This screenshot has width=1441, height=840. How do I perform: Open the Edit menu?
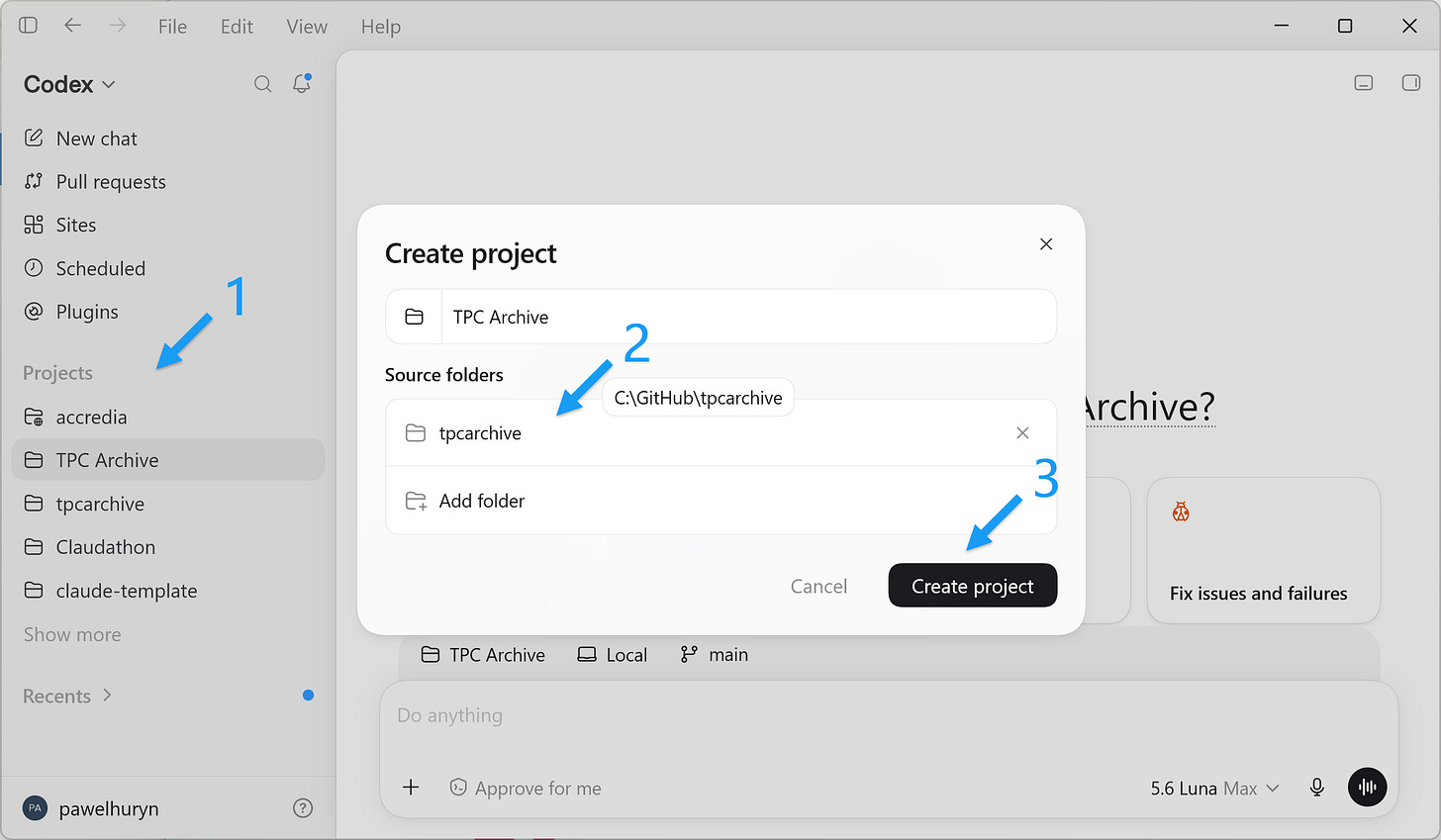point(237,27)
